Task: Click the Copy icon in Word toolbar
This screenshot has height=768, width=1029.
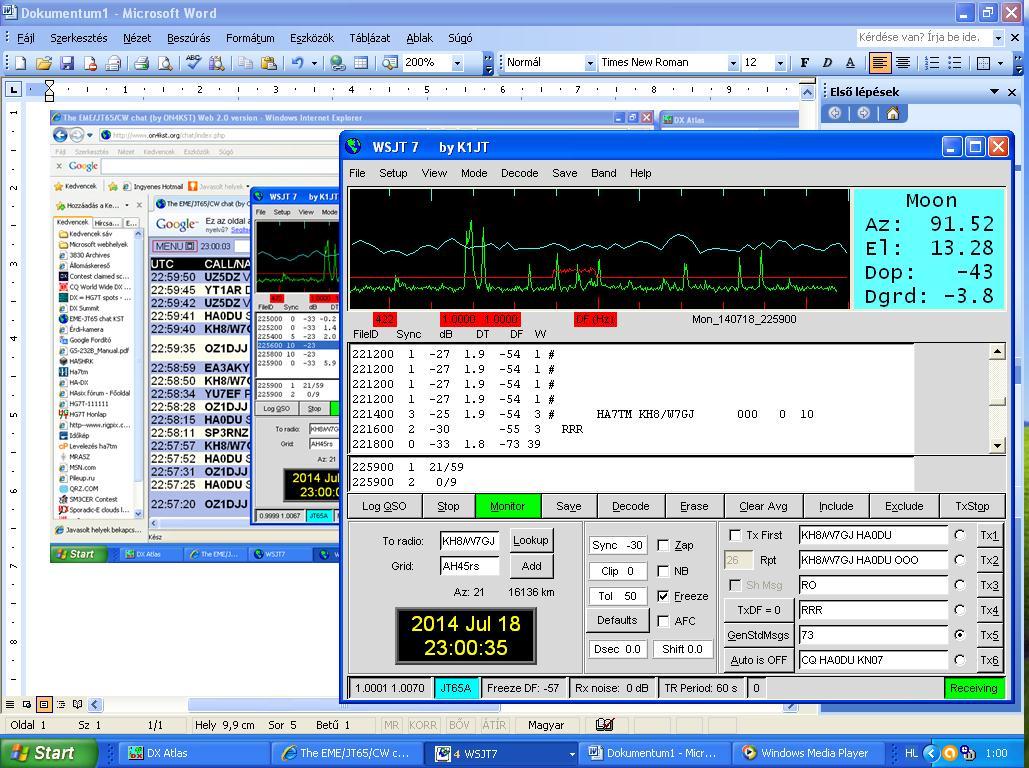Action: click(245, 63)
